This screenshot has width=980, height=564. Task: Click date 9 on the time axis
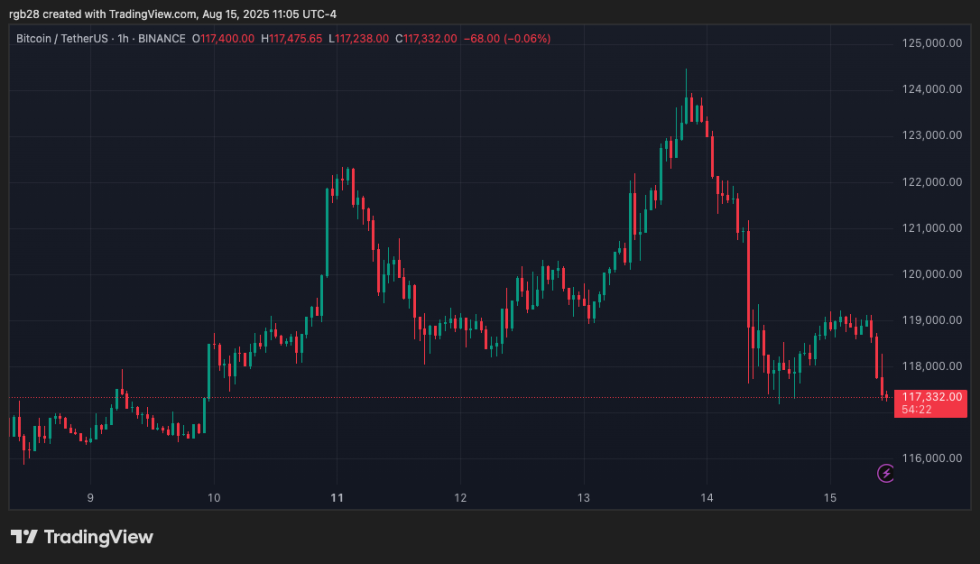(91, 497)
